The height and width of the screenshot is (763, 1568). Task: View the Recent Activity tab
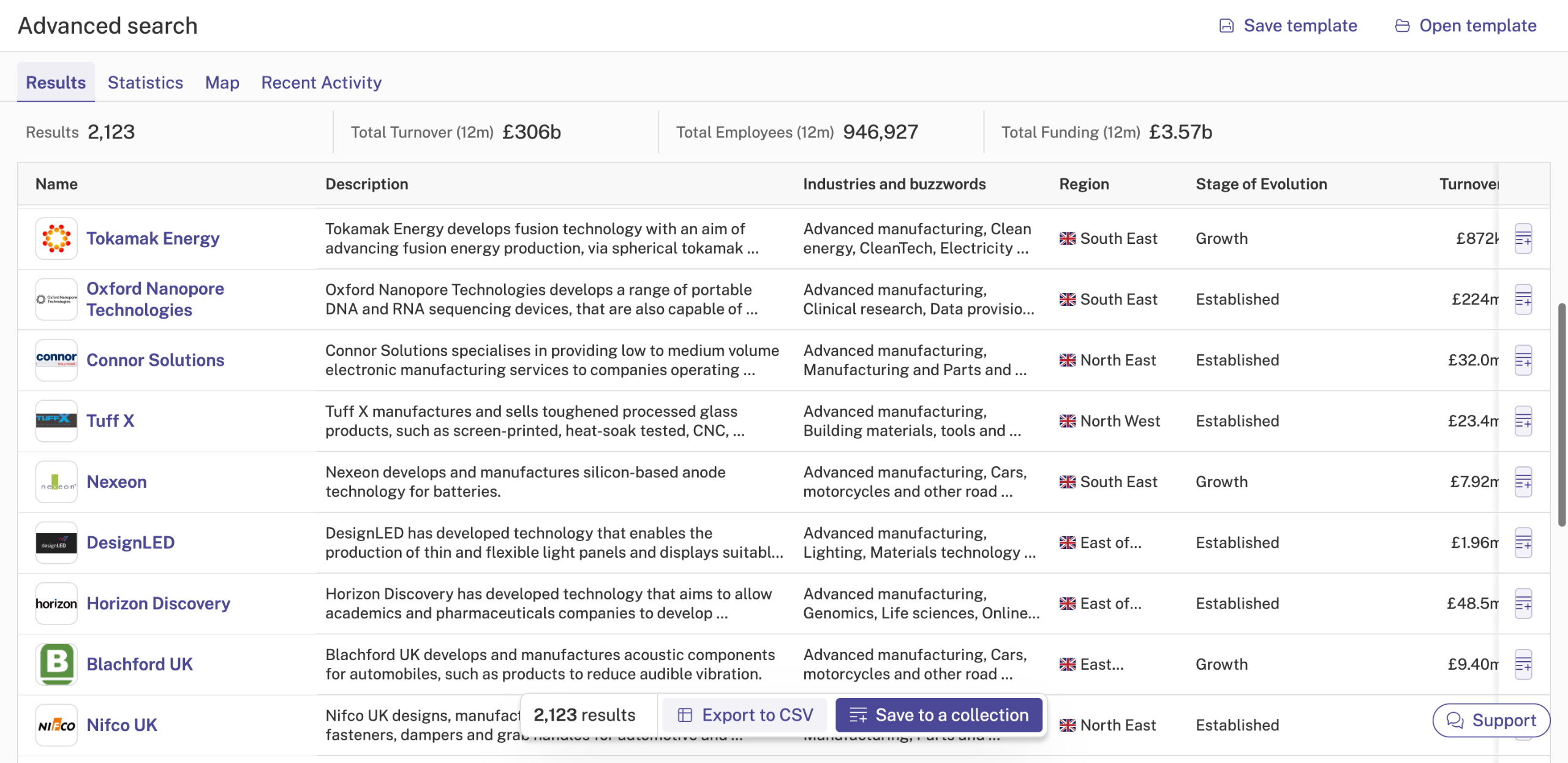322,83
